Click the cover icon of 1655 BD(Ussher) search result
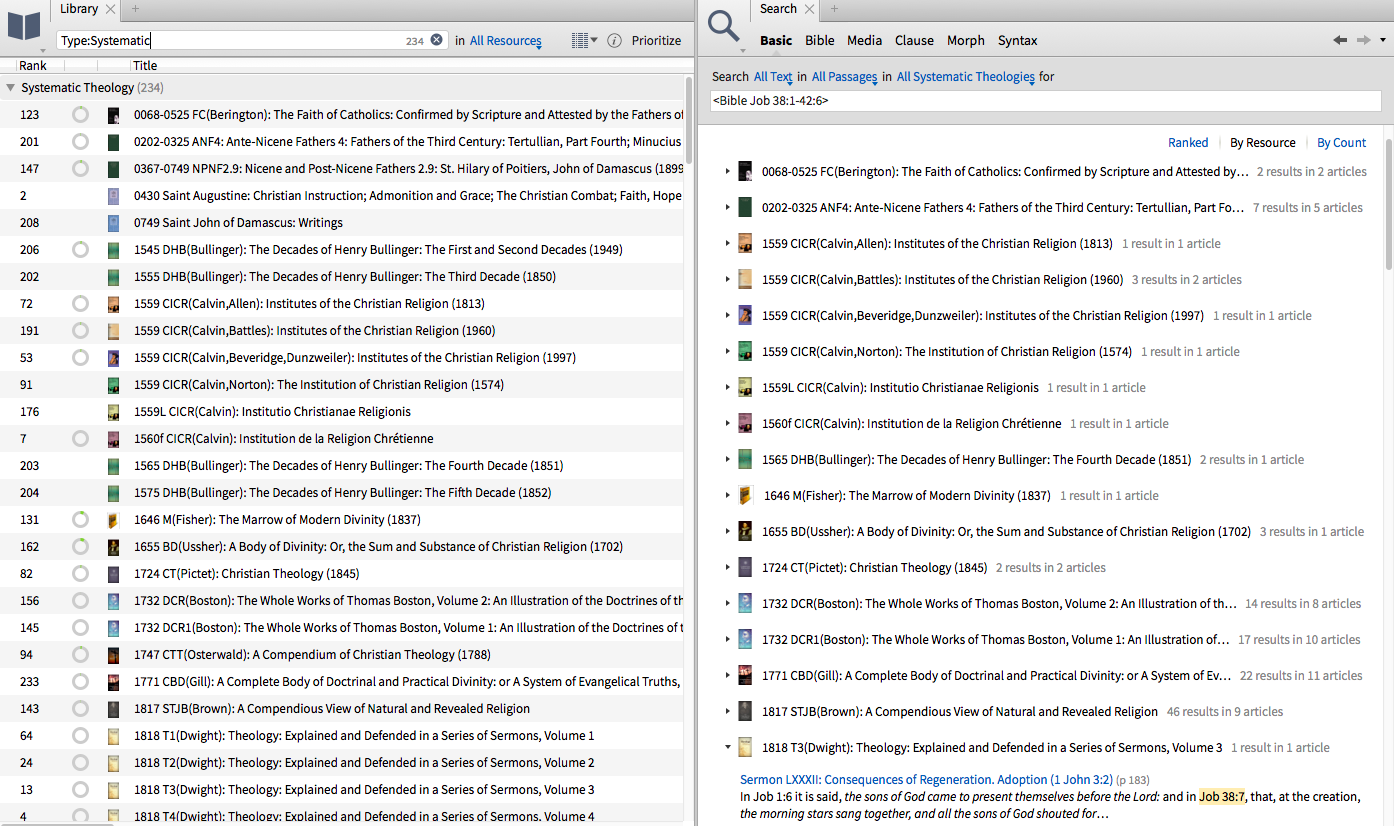This screenshot has width=1394, height=826. tap(745, 532)
